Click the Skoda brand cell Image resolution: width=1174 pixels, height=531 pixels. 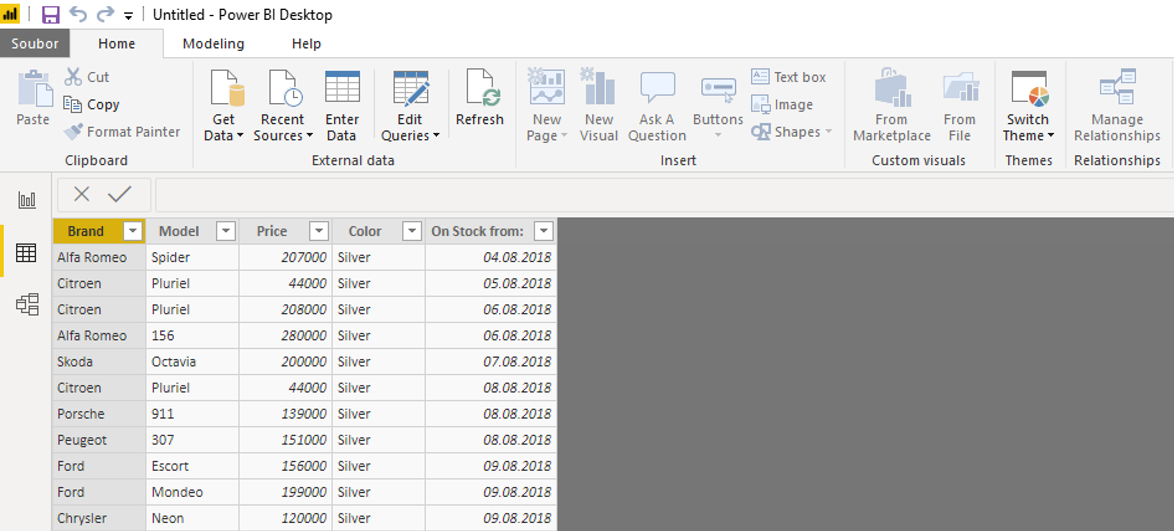pos(100,362)
